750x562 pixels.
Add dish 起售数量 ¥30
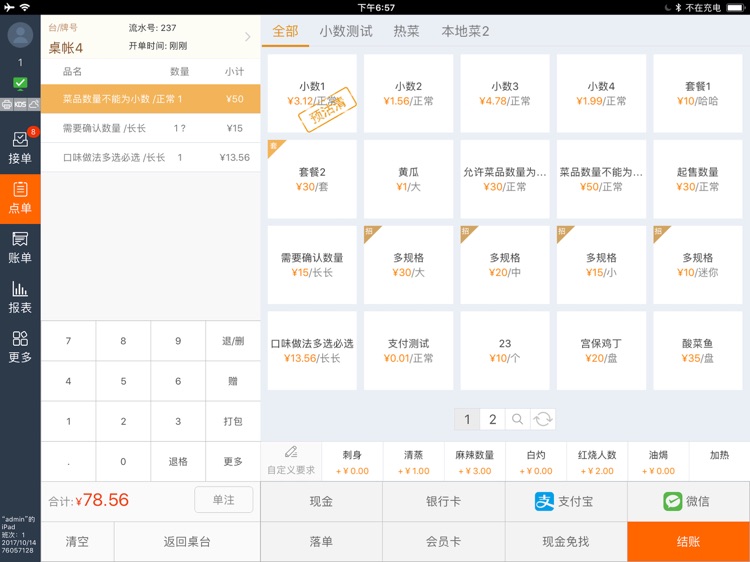click(x=697, y=179)
